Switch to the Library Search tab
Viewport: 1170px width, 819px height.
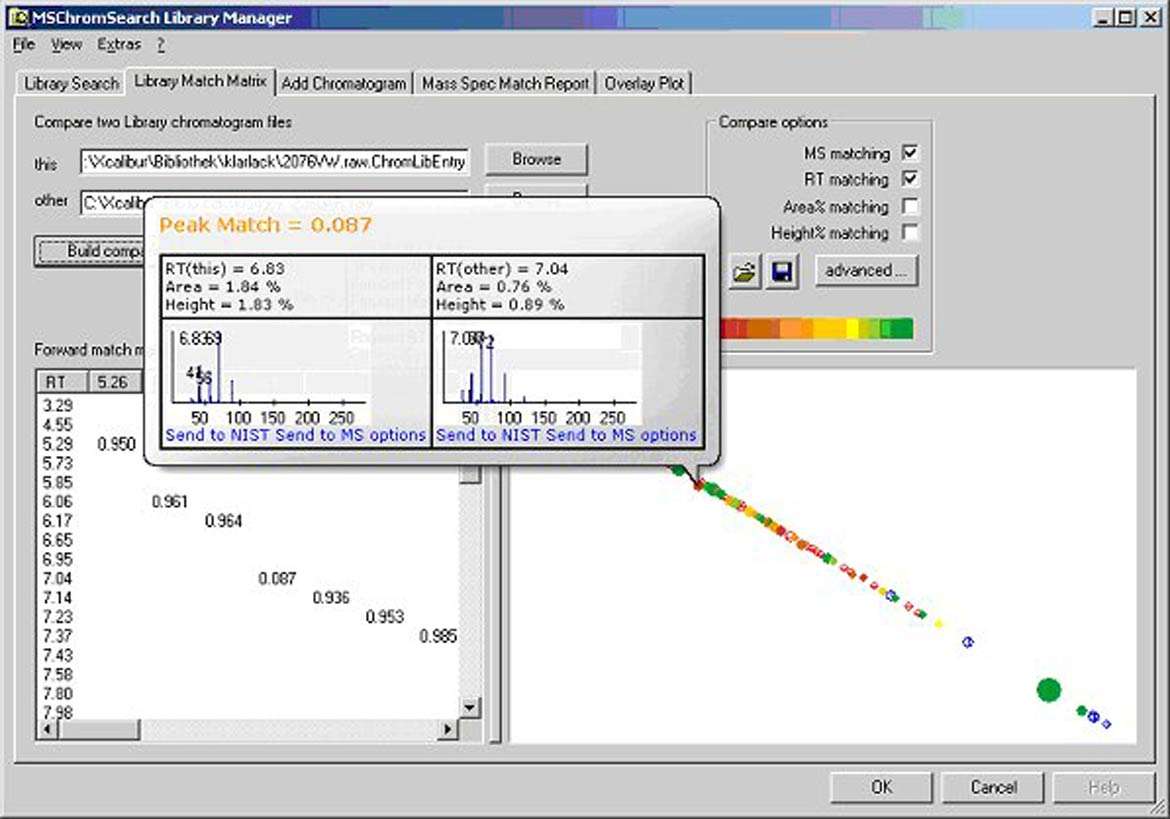(72, 84)
